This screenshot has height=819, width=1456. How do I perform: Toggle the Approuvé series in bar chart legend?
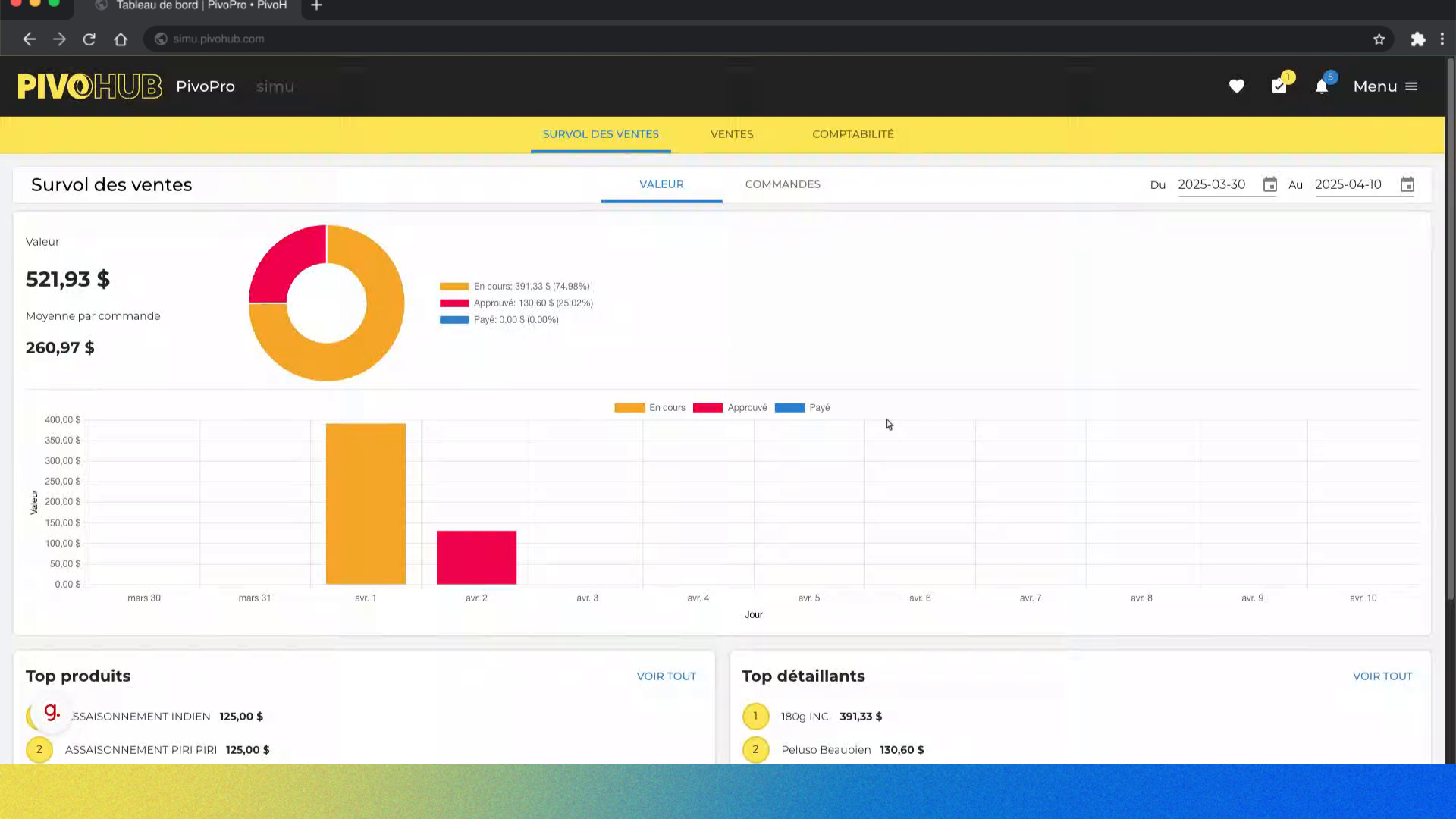click(x=730, y=408)
